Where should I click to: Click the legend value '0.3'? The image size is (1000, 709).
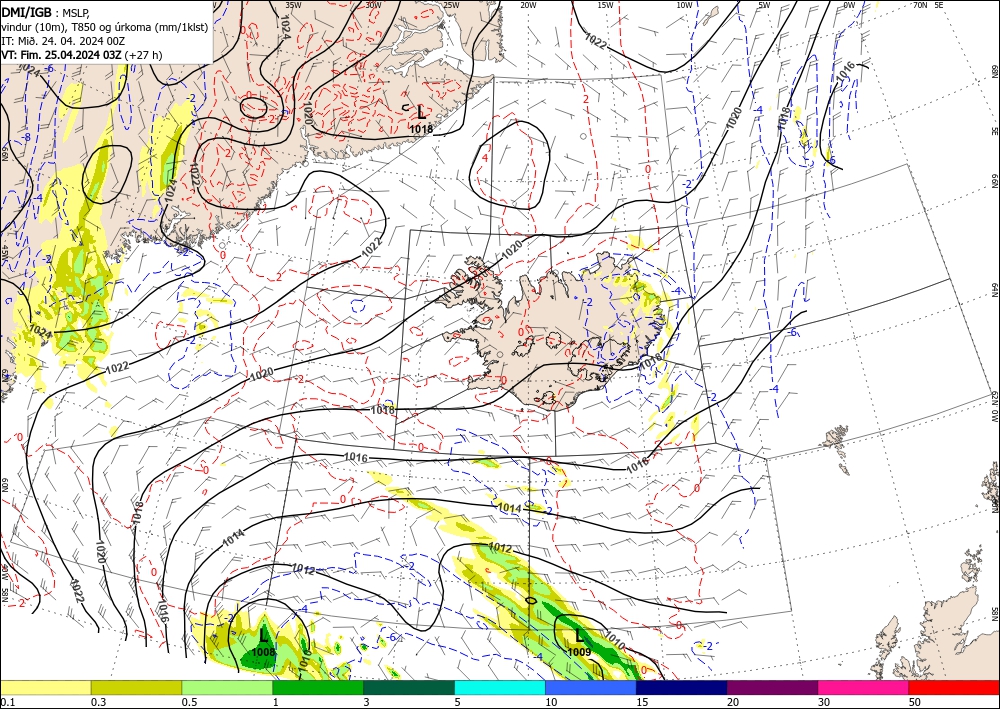[x=98, y=702]
